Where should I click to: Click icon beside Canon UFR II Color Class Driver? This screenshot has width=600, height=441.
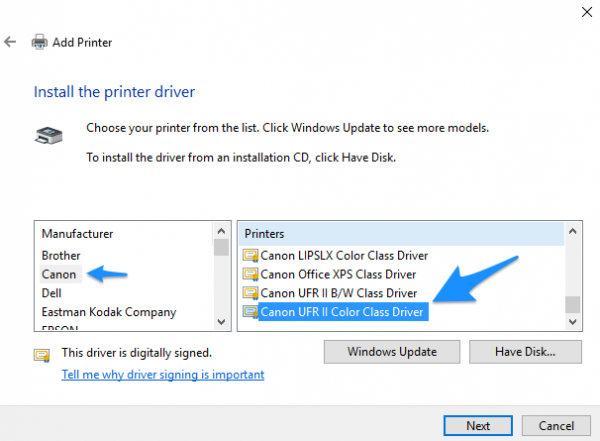pyautogui.click(x=251, y=312)
